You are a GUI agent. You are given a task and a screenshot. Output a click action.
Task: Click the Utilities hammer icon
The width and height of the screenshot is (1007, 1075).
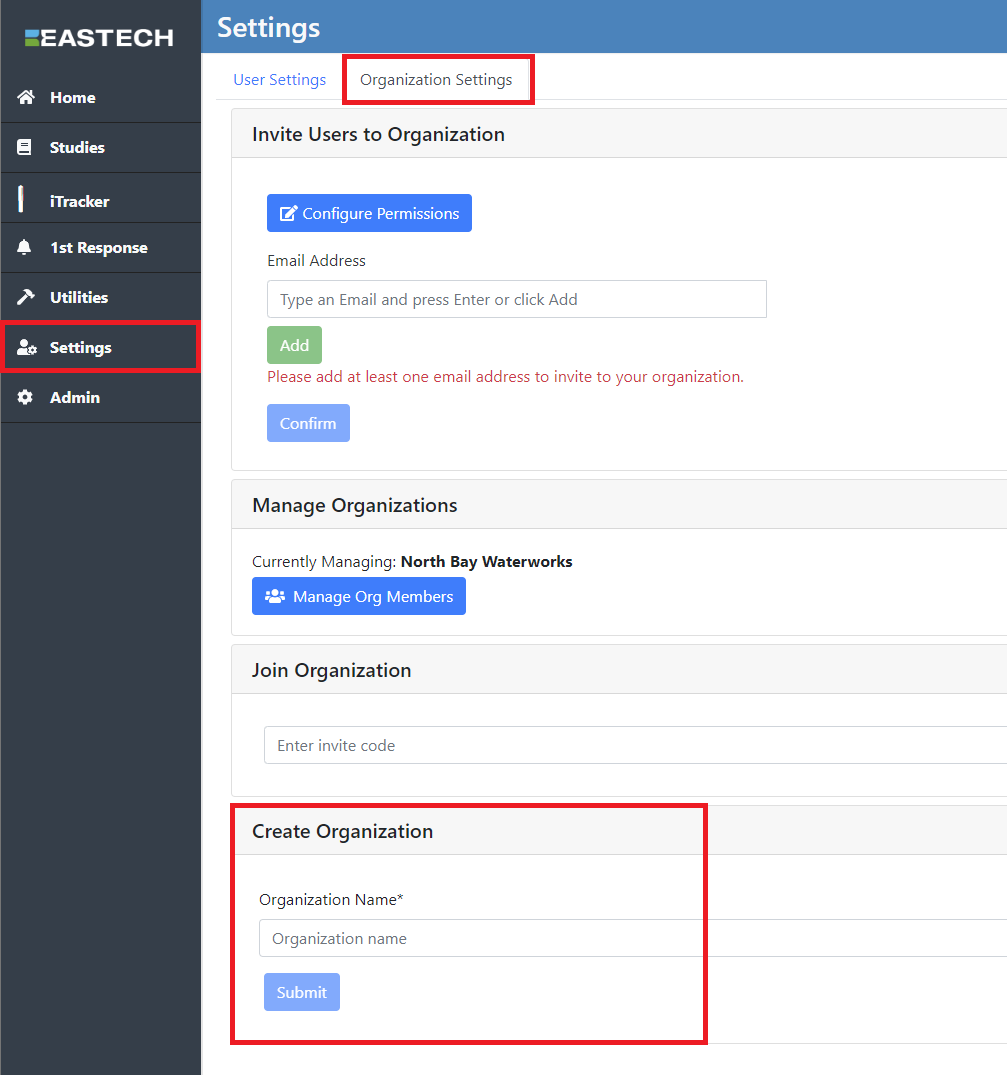[26, 297]
